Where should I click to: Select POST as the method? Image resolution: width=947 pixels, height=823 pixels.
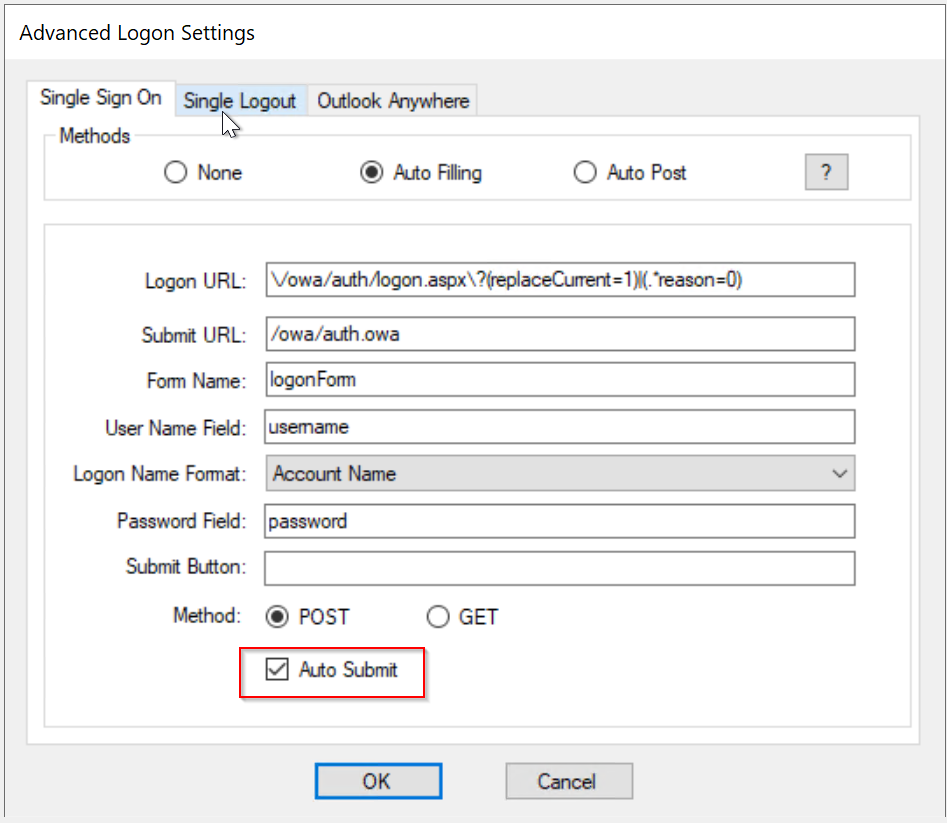[278, 617]
